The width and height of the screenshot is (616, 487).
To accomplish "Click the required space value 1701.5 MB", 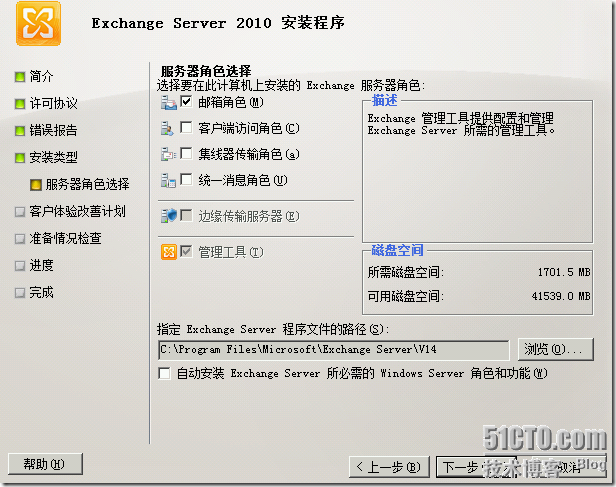I will coord(564,272).
